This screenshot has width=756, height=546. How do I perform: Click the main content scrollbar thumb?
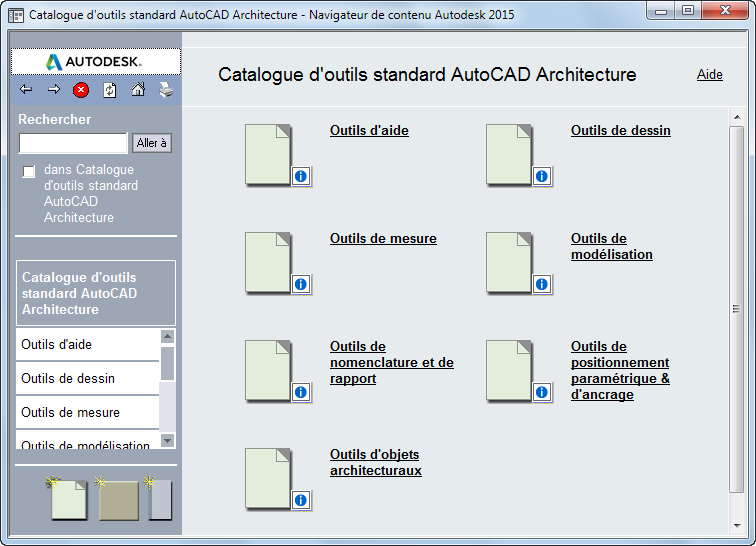point(736,309)
